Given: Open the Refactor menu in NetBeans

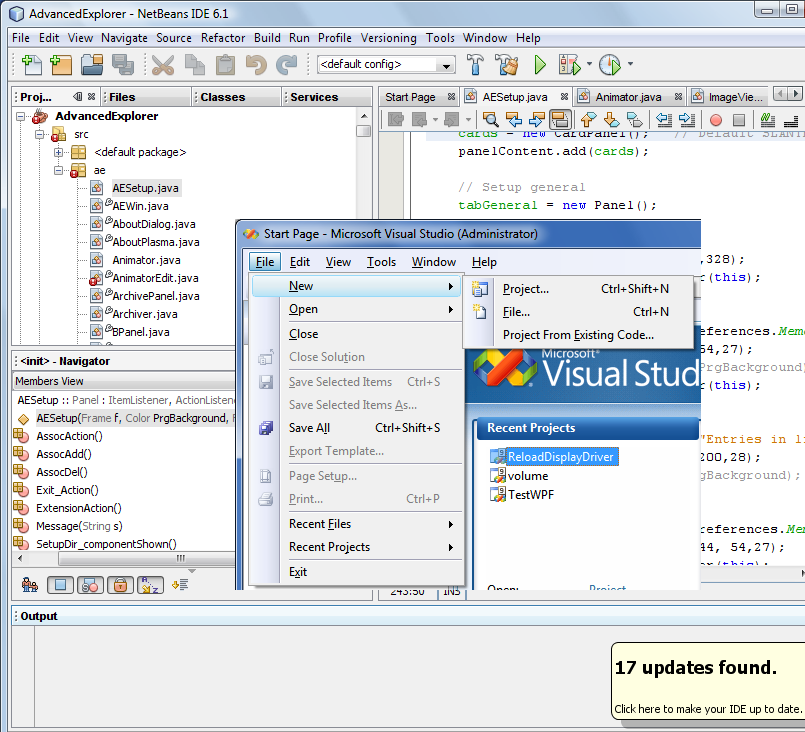Looking at the screenshot, I should [223, 38].
